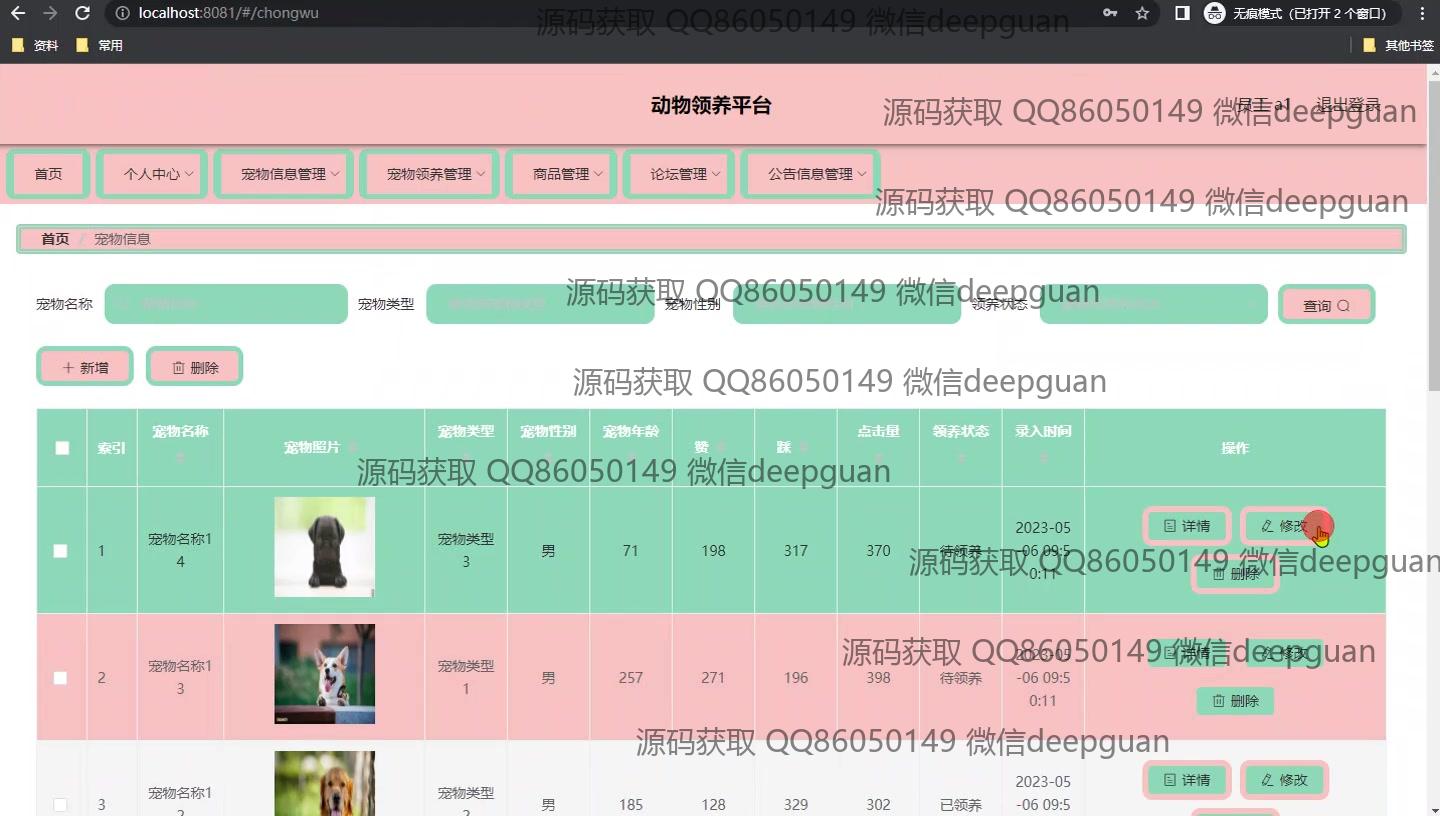Click the 宠物名称 search input field

226,304
